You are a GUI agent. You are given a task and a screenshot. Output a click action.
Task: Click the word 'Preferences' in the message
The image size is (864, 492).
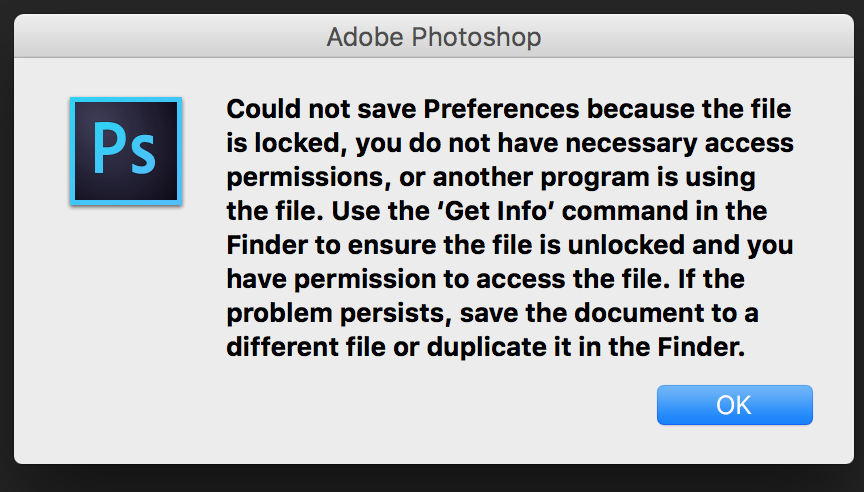pos(501,109)
